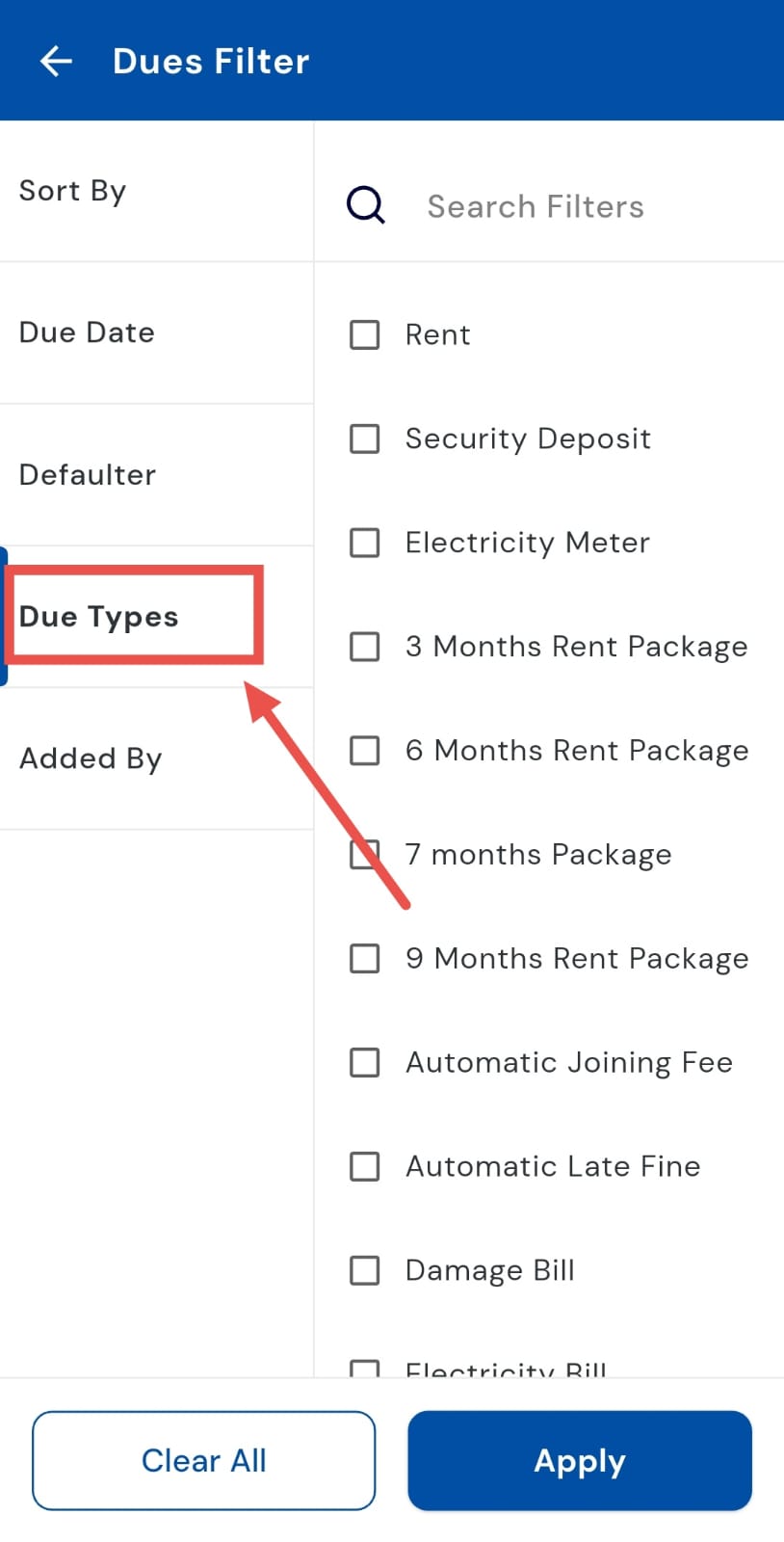Tap the back arrow icon
The width and height of the screenshot is (784, 1542).
coord(56,62)
